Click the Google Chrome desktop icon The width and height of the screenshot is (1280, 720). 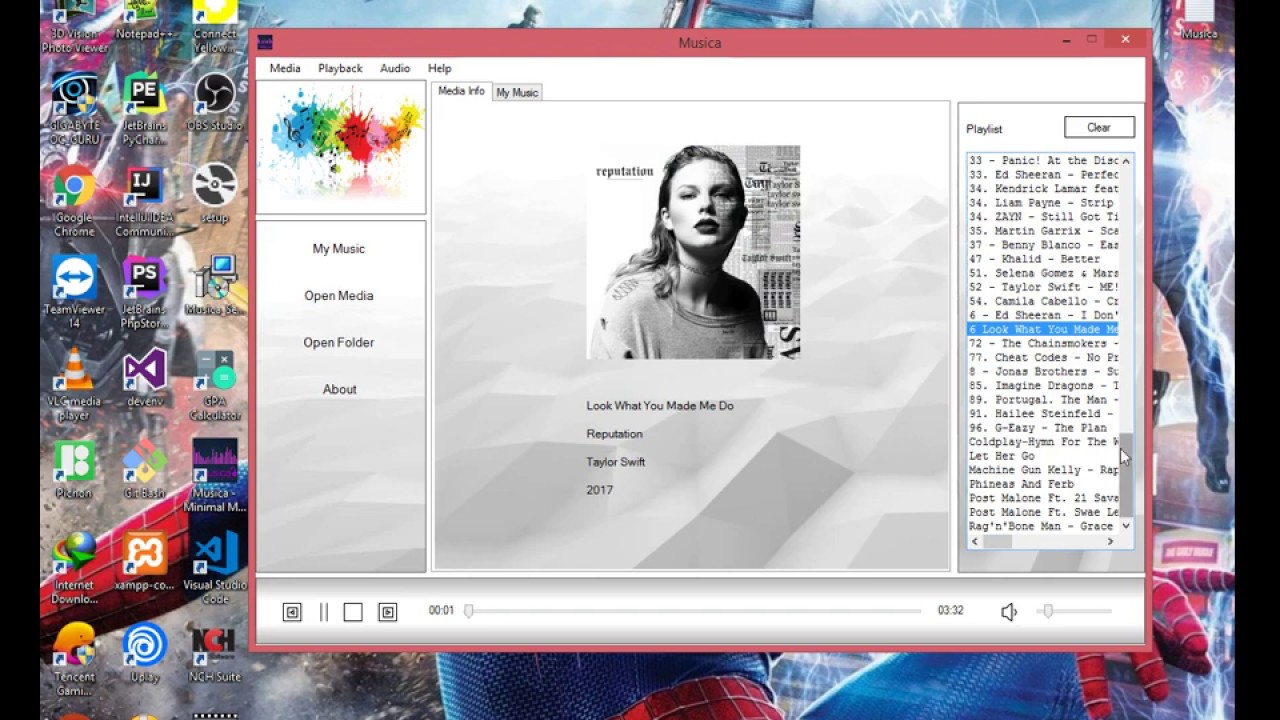[74, 202]
